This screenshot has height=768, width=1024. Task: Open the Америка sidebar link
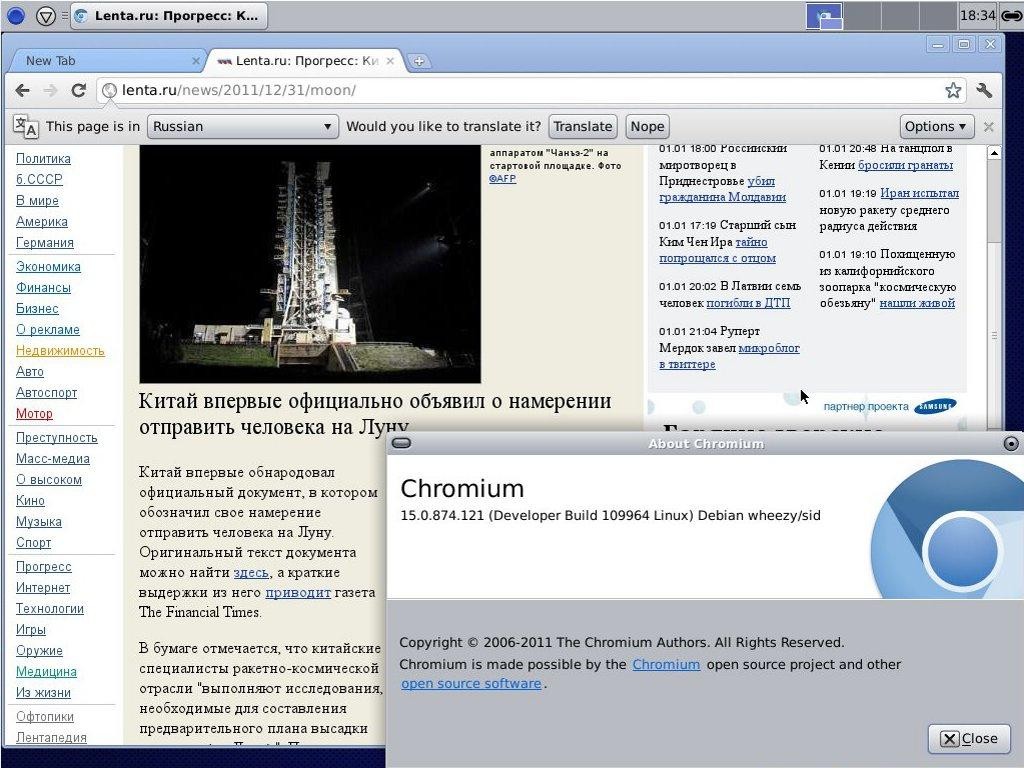42,221
